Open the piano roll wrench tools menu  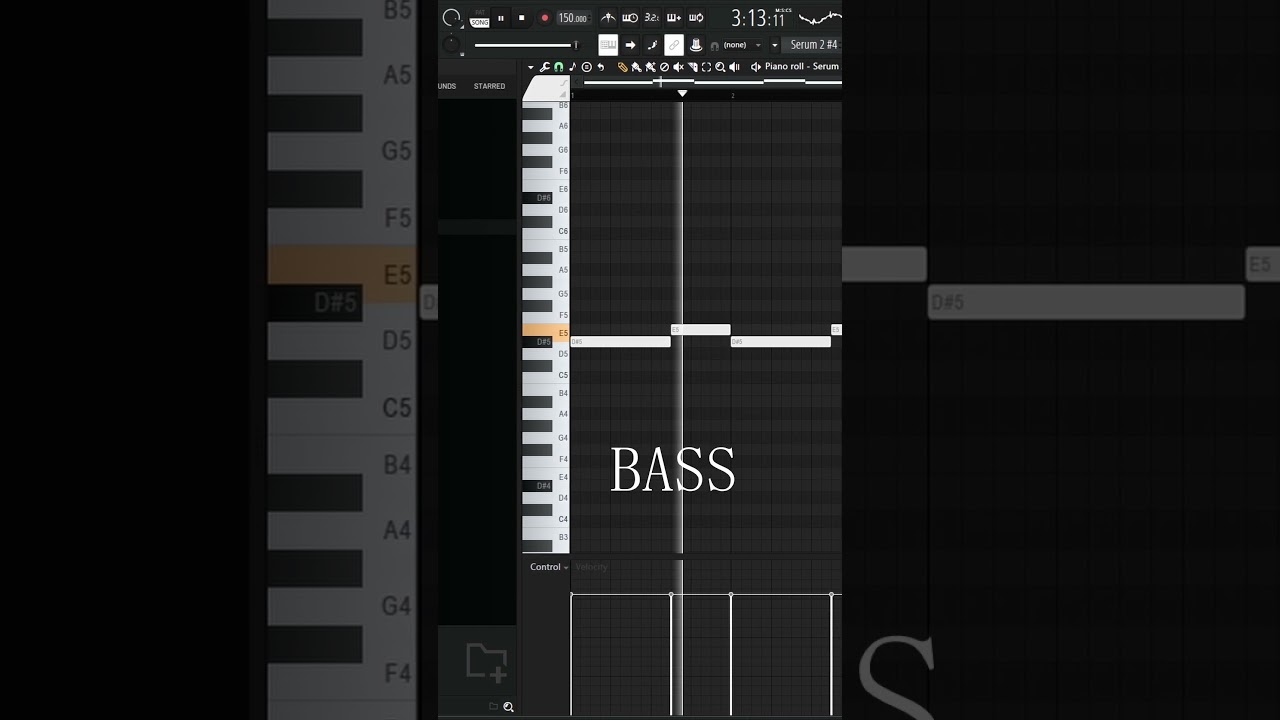point(545,67)
